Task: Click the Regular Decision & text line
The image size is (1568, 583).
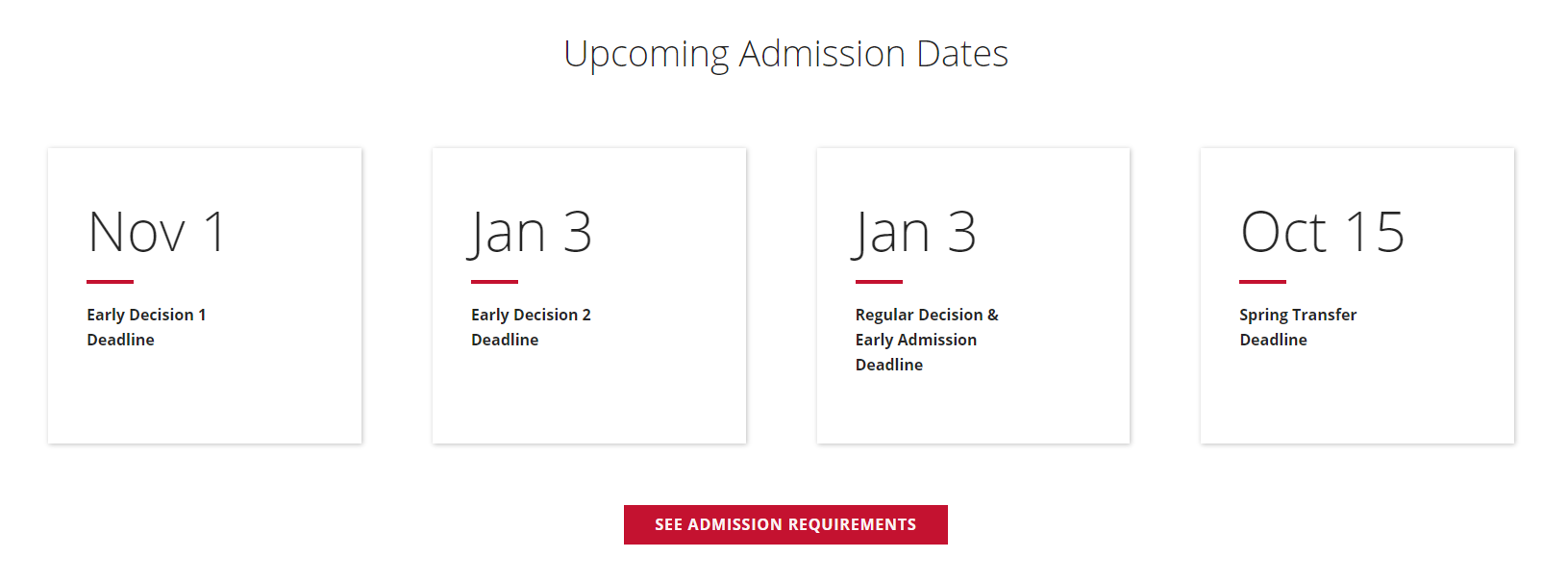Action: pos(927,315)
